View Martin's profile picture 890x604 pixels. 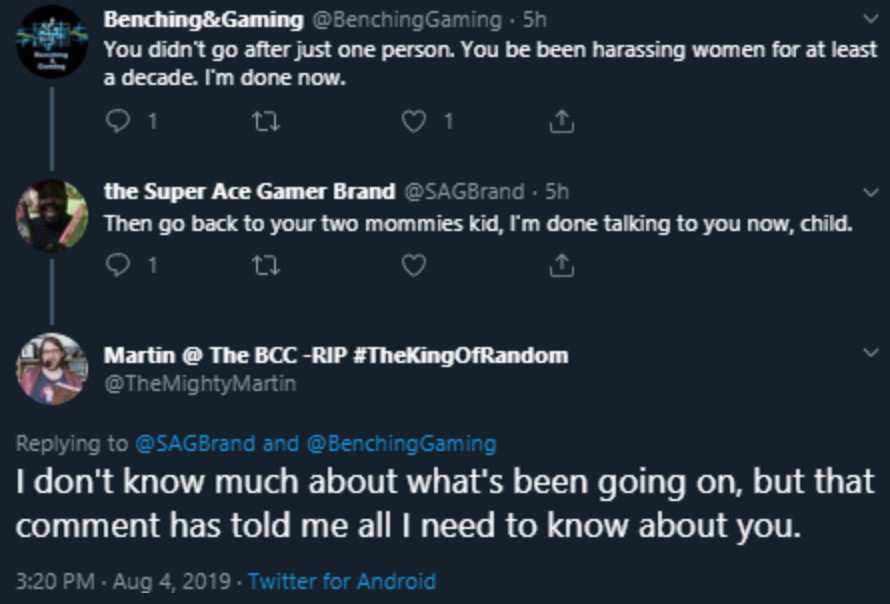51,368
